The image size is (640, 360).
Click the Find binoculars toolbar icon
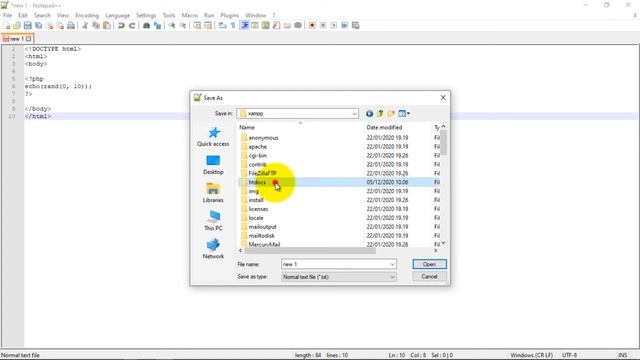pos(146,25)
